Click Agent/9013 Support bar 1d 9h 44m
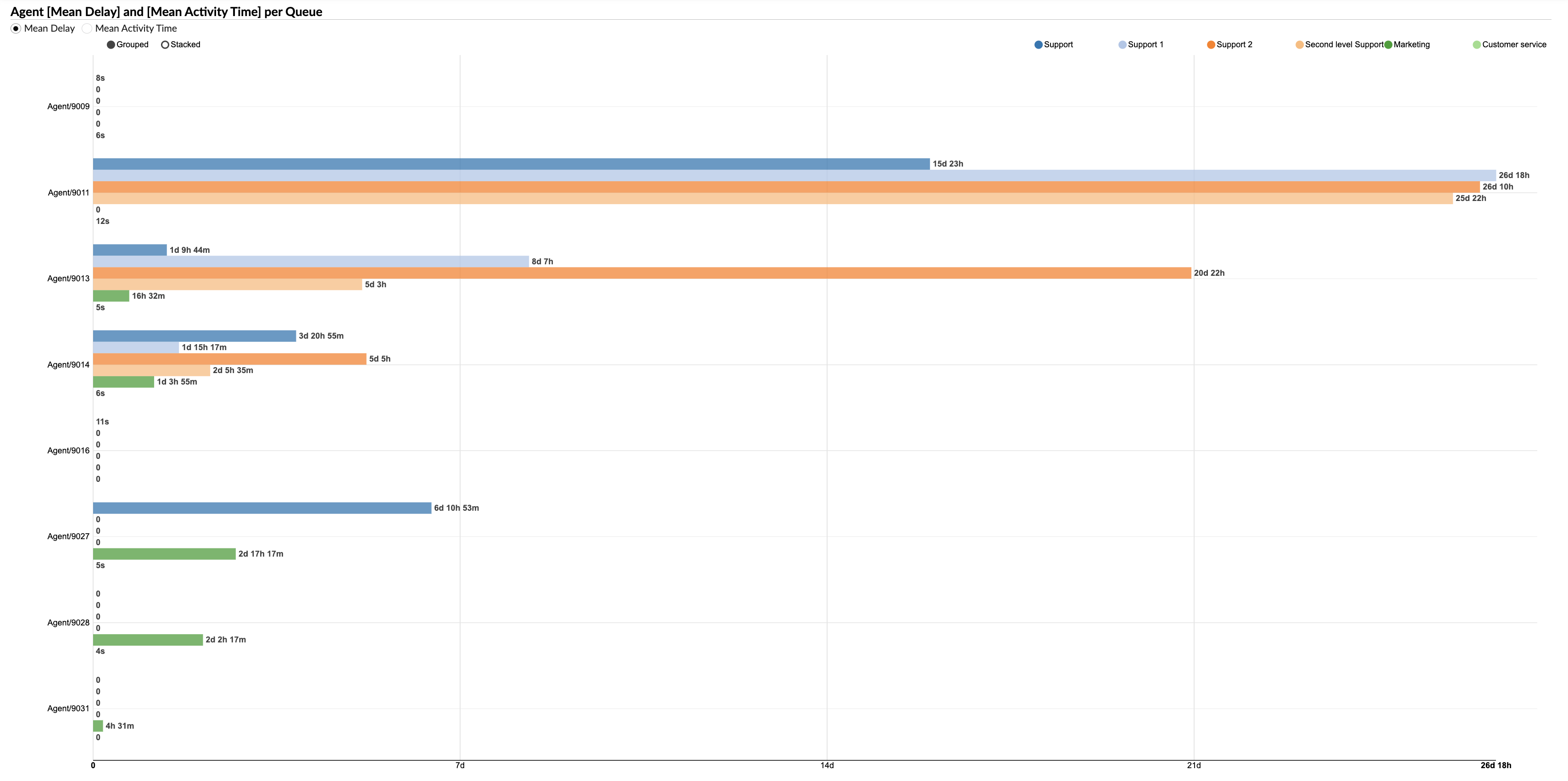 tap(130, 250)
